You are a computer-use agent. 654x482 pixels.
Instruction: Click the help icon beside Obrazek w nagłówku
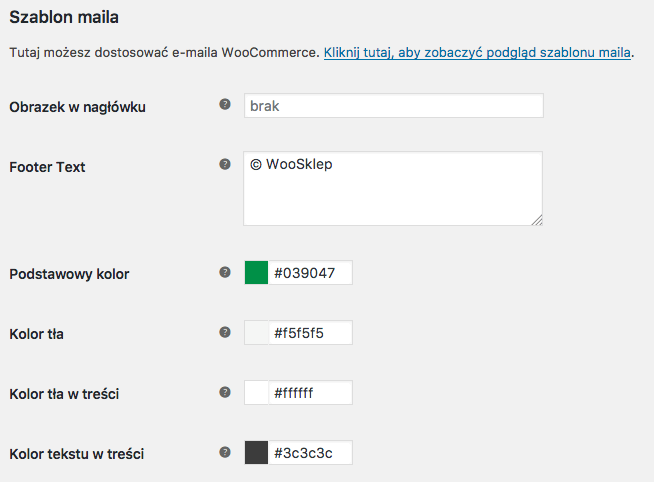tap(225, 104)
